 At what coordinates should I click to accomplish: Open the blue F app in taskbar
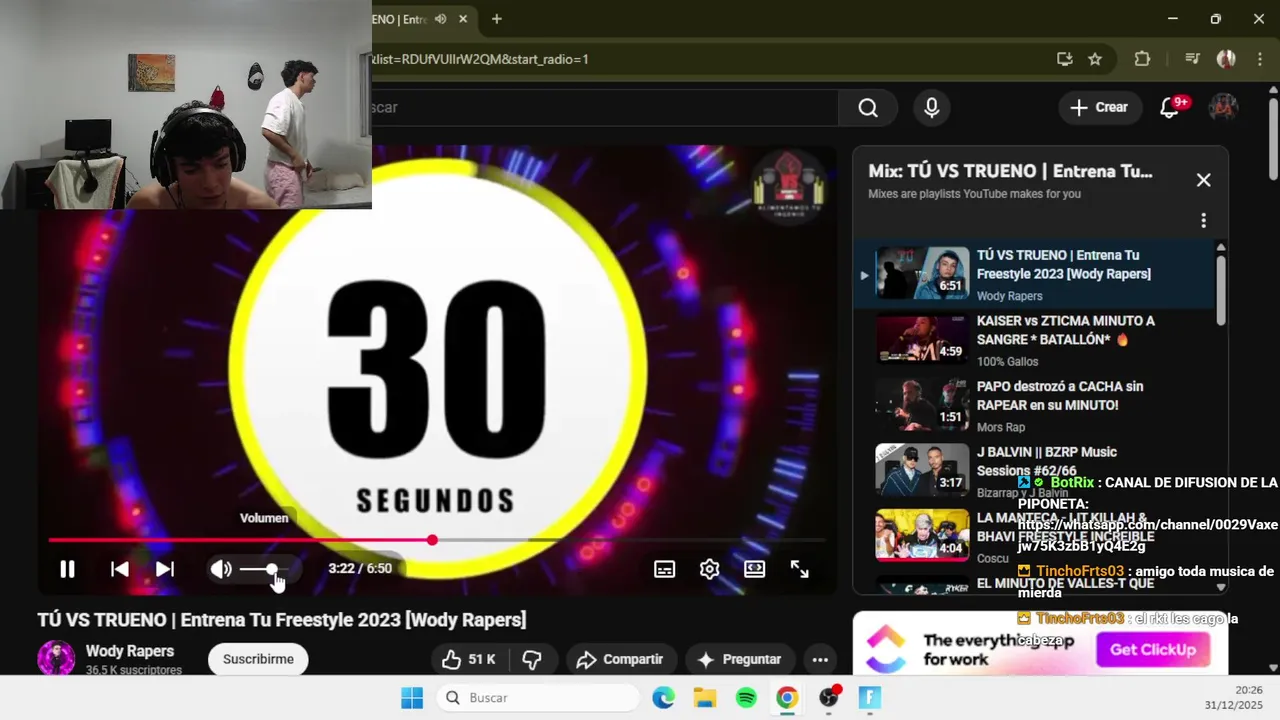[x=870, y=698]
